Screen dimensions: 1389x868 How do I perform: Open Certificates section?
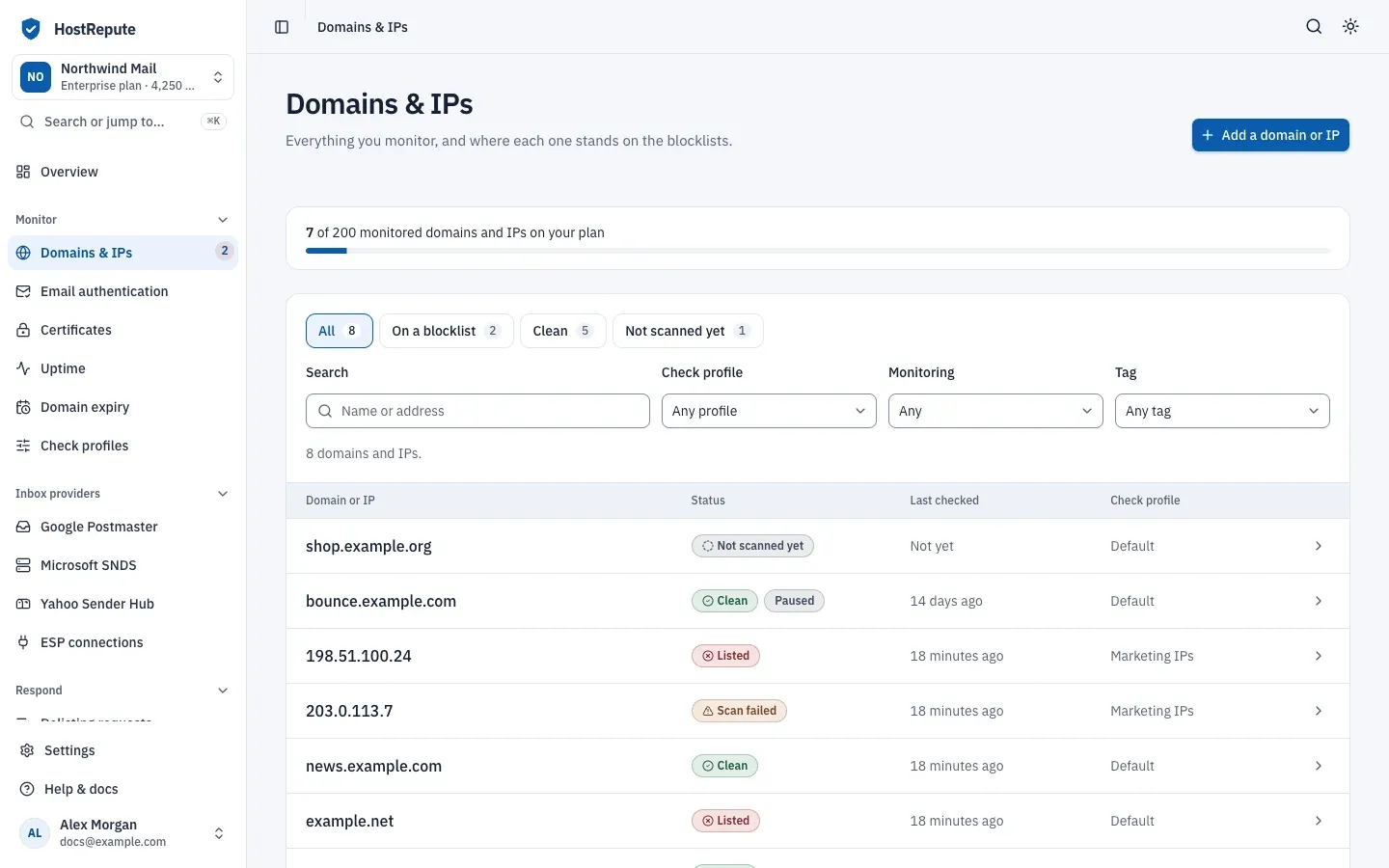[123, 330]
